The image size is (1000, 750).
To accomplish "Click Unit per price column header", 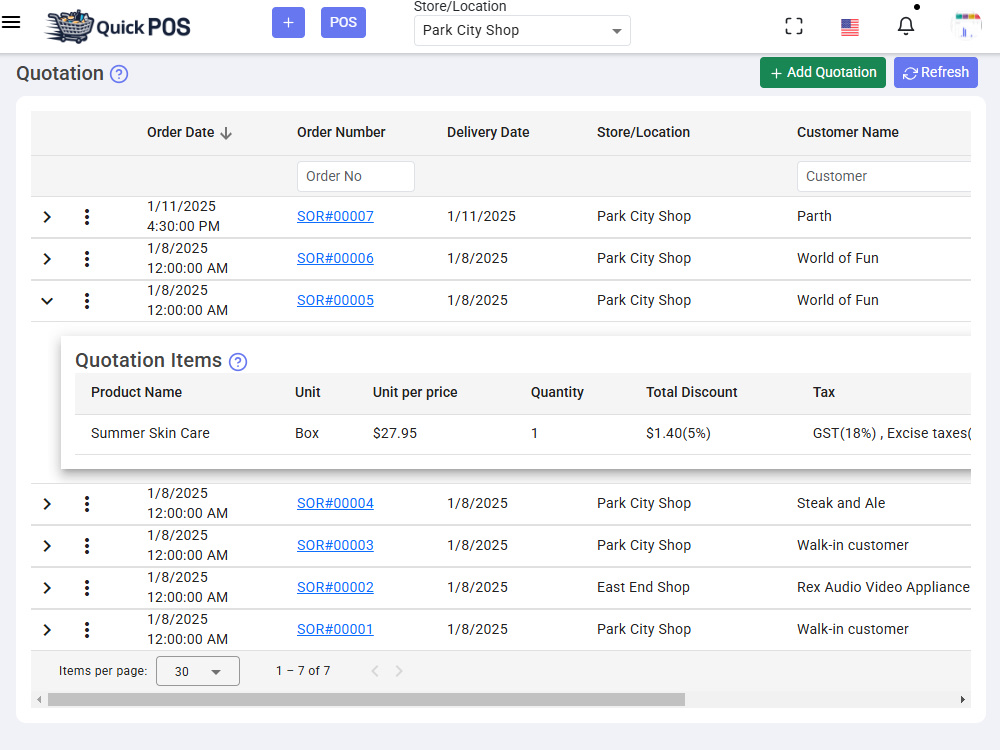I will tap(415, 392).
